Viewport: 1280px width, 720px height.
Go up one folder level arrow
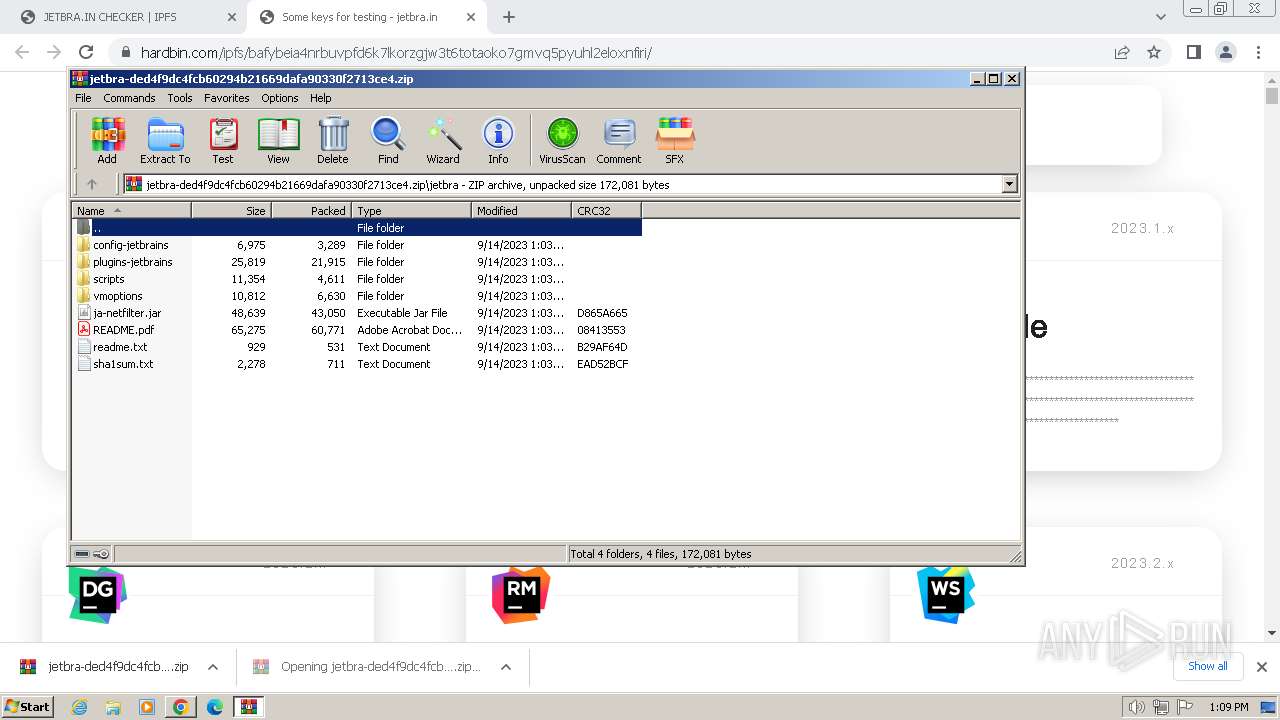92,184
